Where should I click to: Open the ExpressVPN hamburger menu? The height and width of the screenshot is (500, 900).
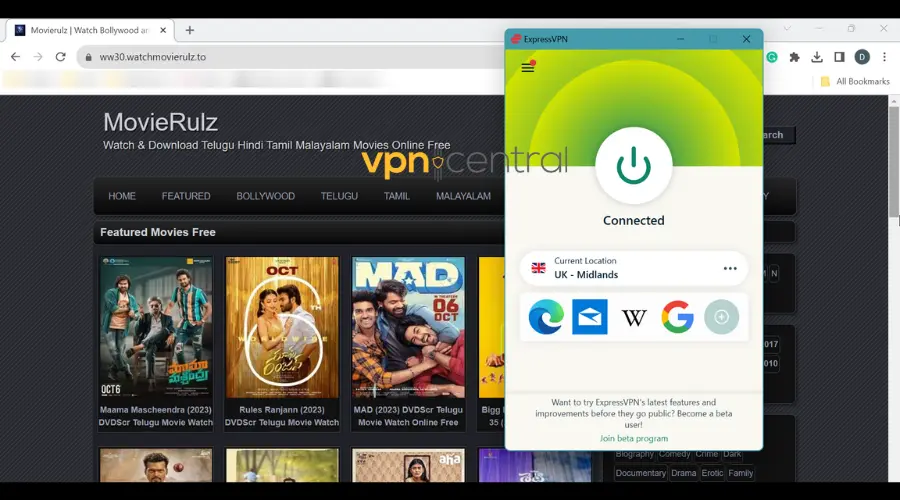[527, 67]
